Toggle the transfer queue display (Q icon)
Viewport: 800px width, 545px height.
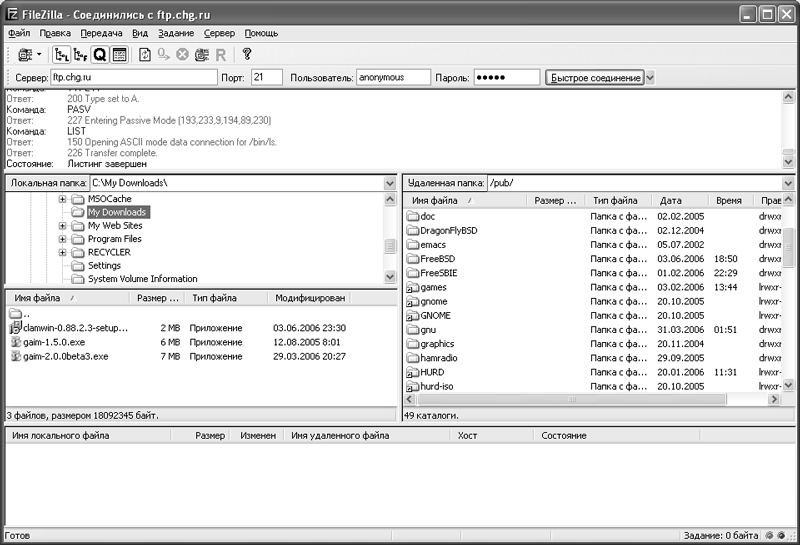coord(99,54)
